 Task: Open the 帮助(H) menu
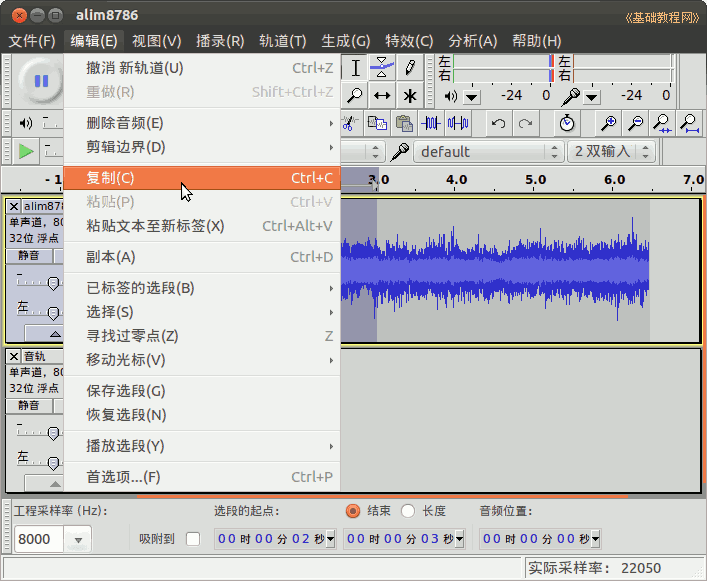click(537, 41)
